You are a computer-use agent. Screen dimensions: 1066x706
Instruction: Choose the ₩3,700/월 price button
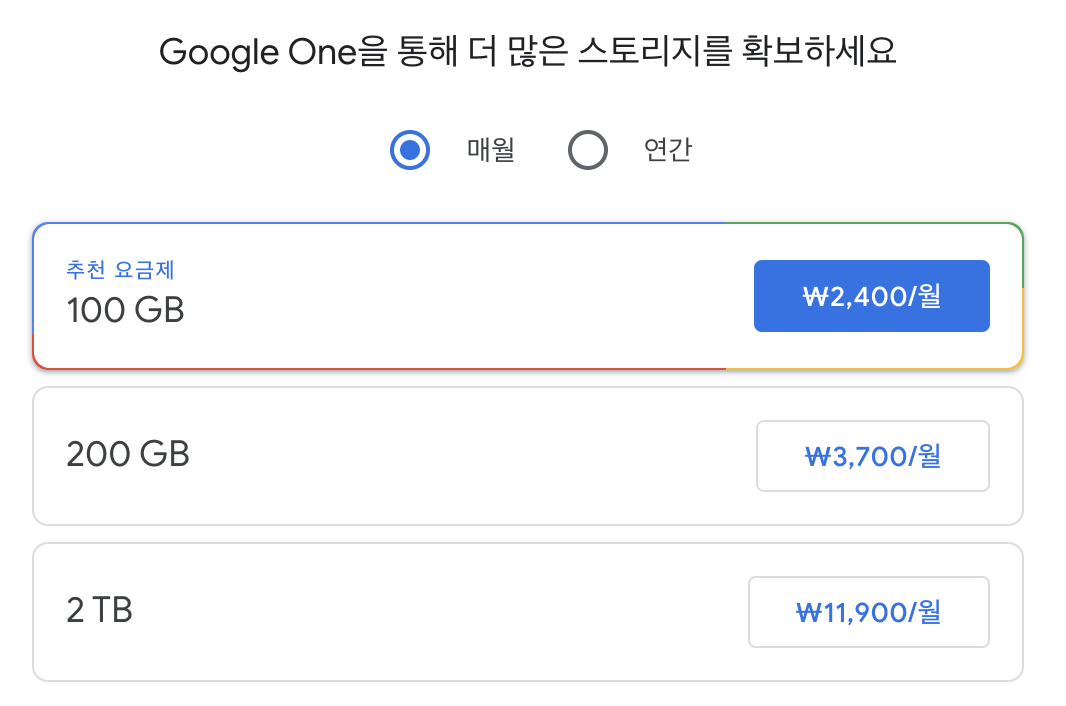point(873,456)
